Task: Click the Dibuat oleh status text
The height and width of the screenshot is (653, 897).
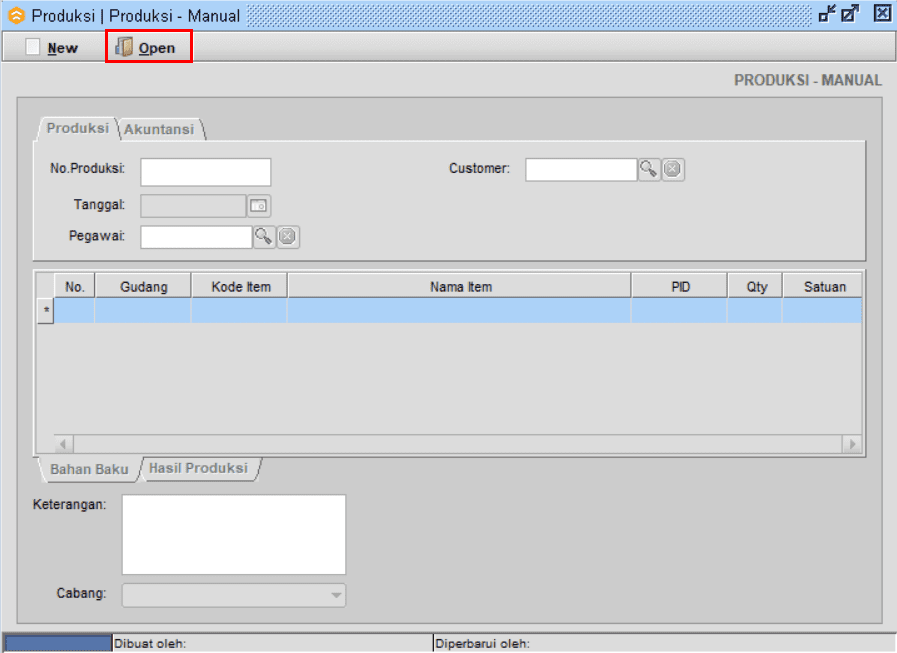Action: click(150, 644)
